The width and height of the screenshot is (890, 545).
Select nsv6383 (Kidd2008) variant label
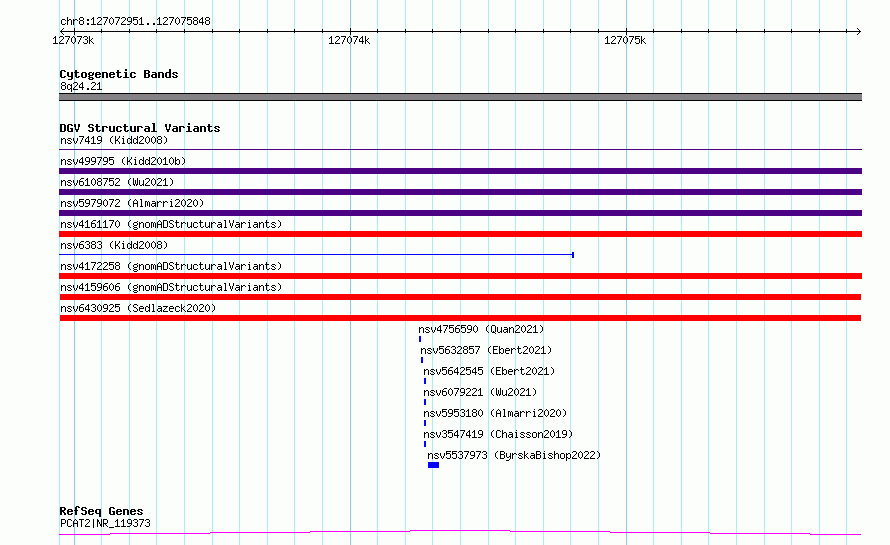114,245
